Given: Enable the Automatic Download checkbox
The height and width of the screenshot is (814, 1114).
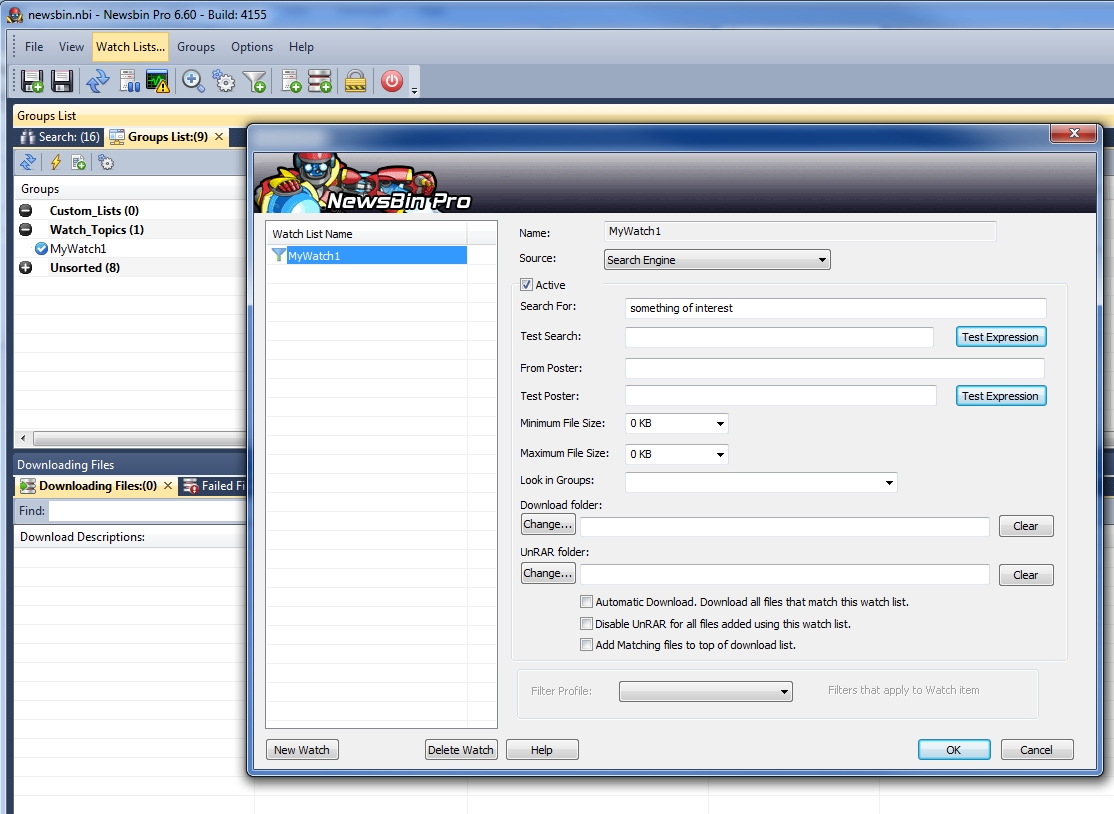Looking at the screenshot, I should click(x=586, y=602).
